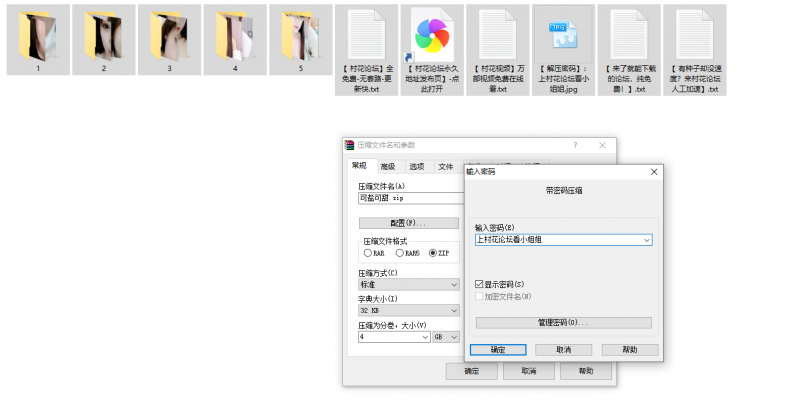Select the RAR format radio button
Screen dimensions: 800x414
point(367,253)
